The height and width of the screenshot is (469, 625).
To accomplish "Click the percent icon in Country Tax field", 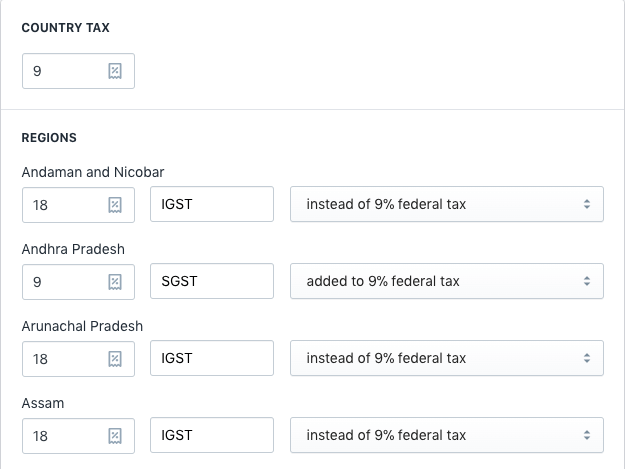I will point(115,71).
